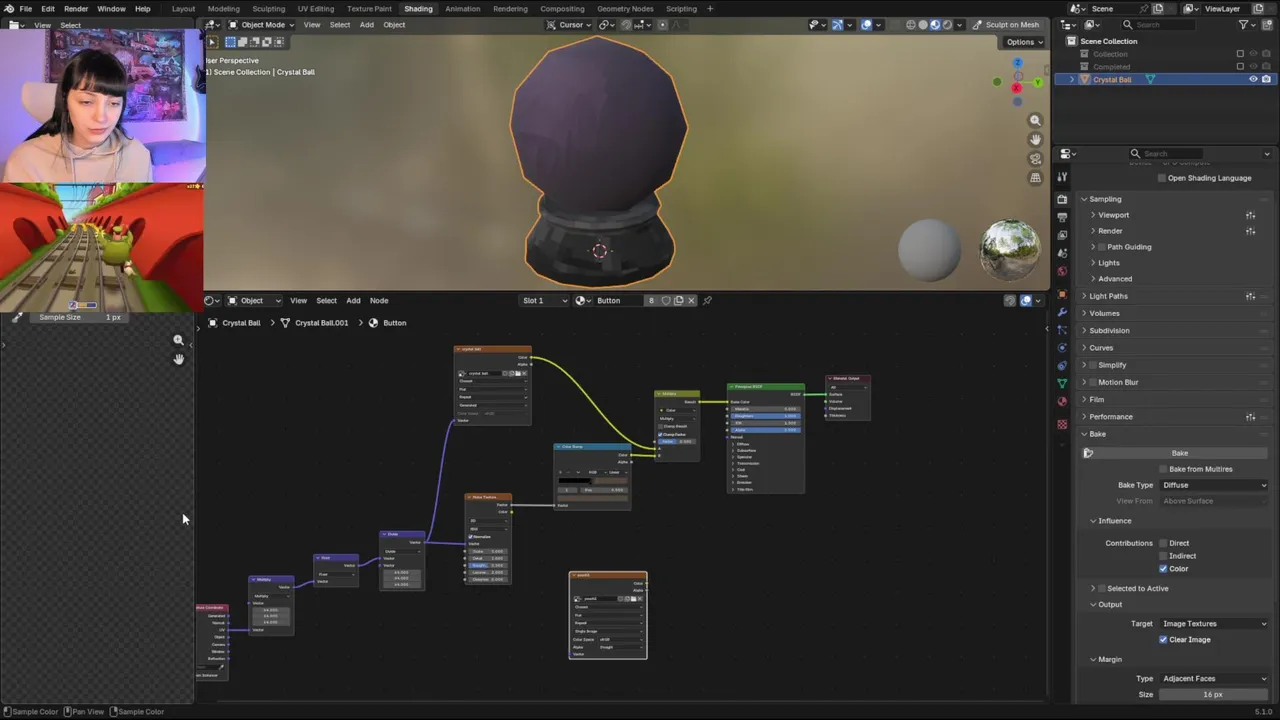Enable the Simplify checkbox

pos(1092,365)
